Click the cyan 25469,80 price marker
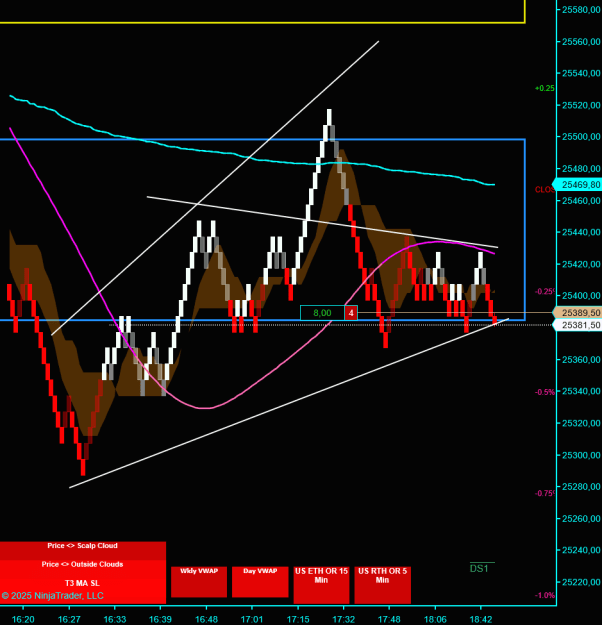602x625 pixels. tap(578, 185)
